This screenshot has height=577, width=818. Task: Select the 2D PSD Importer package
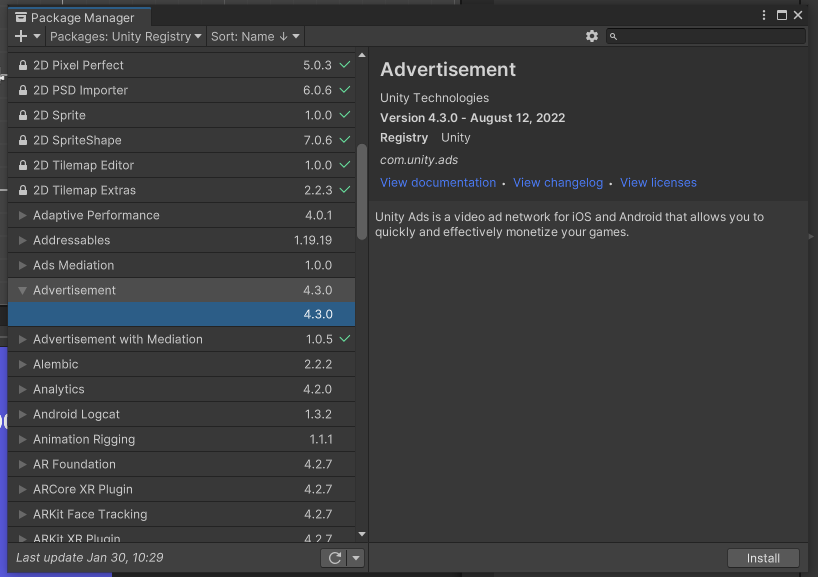182,90
